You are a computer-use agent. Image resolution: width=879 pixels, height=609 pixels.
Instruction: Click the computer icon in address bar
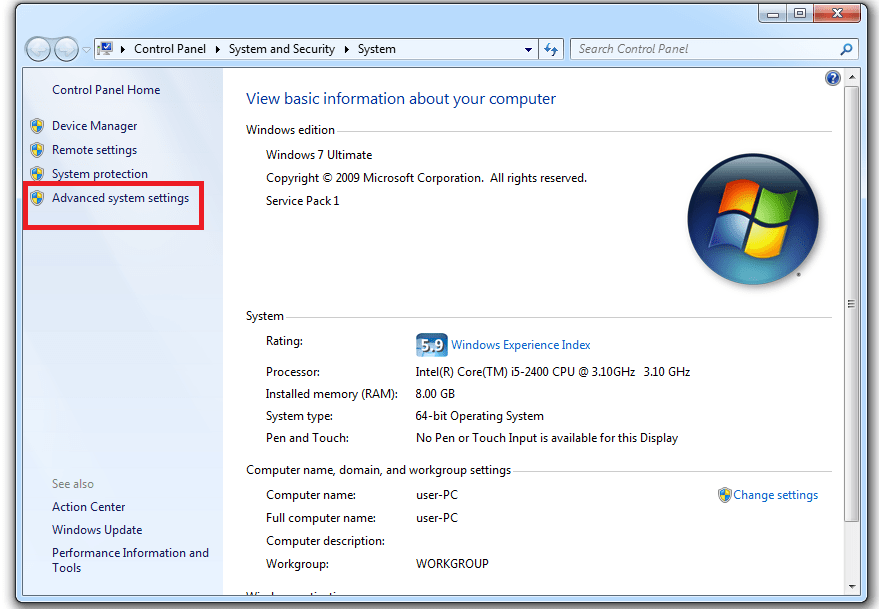[x=106, y=49]
